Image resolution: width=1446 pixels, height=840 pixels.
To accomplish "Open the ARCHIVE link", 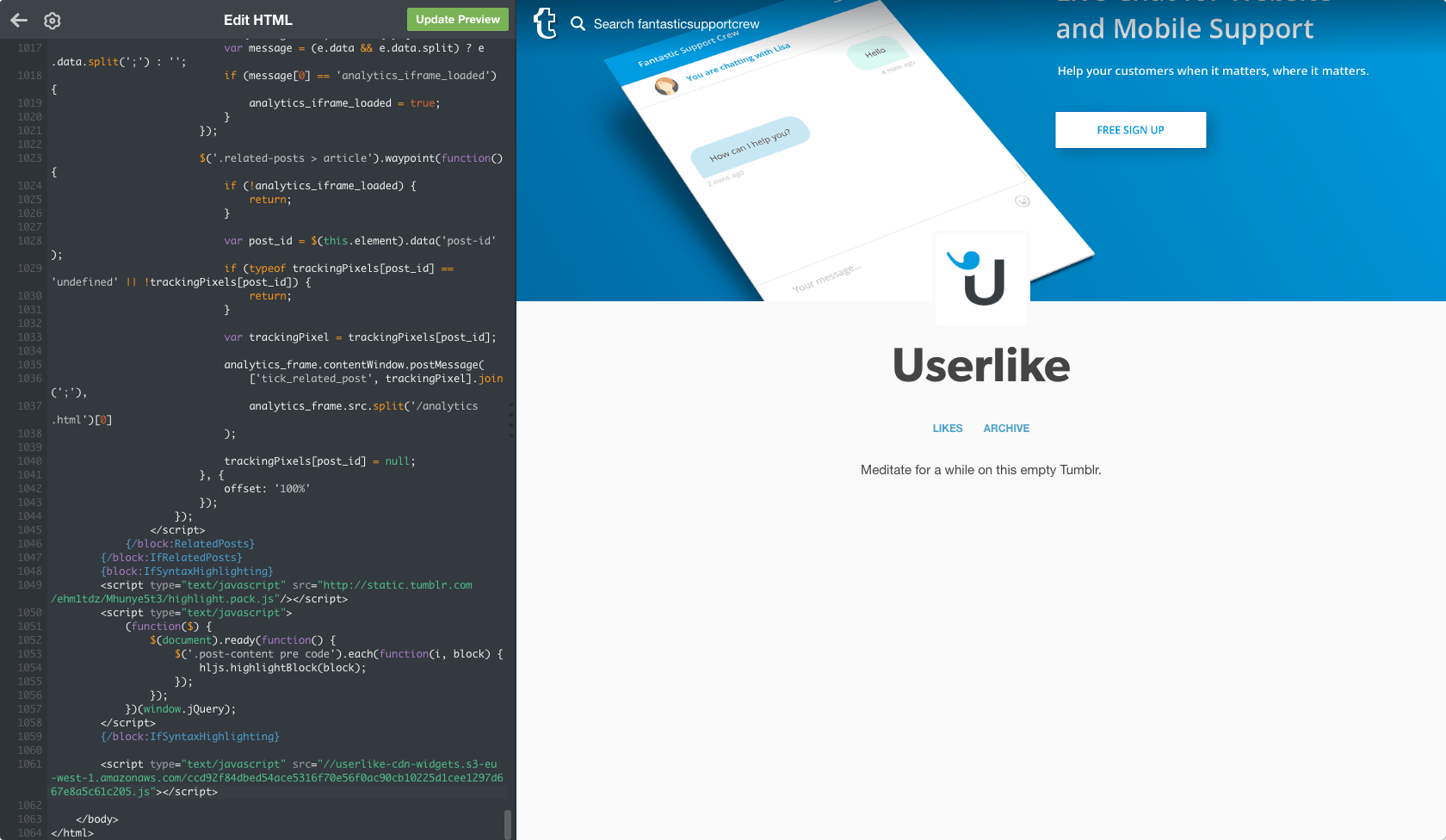I will pyautogui.click(x=1006, y=429).
